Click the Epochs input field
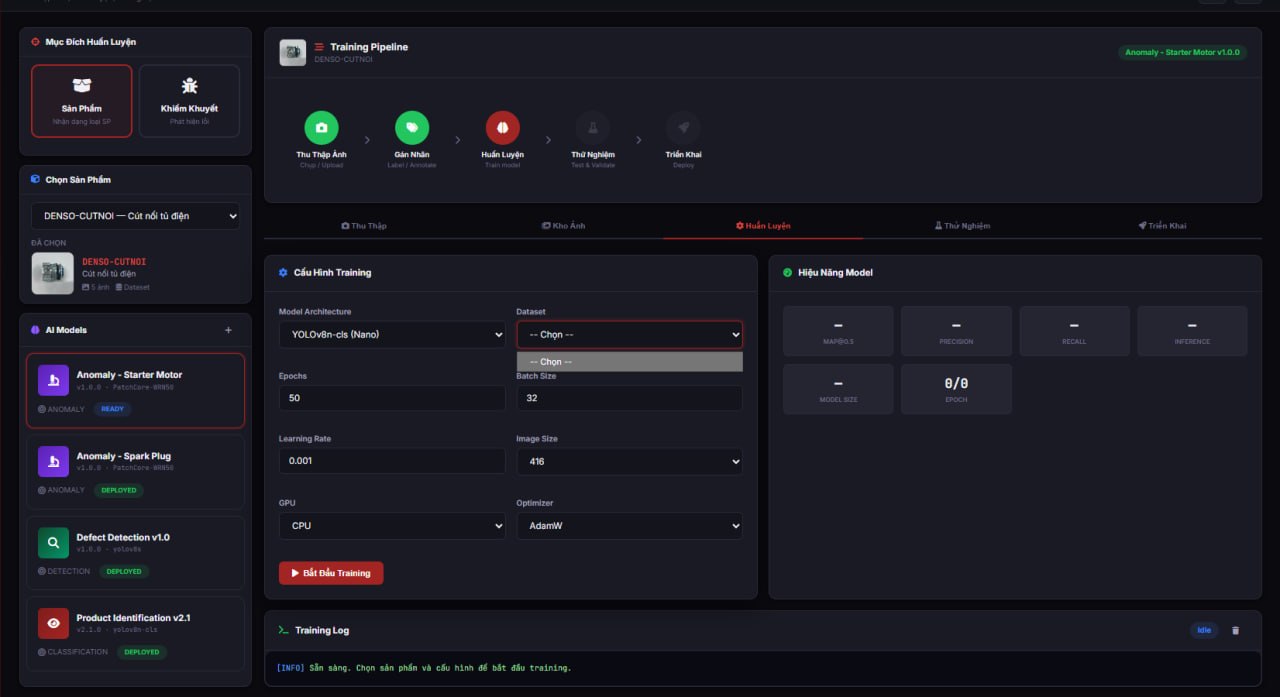1280x697 pixels. tap(392, 398)
